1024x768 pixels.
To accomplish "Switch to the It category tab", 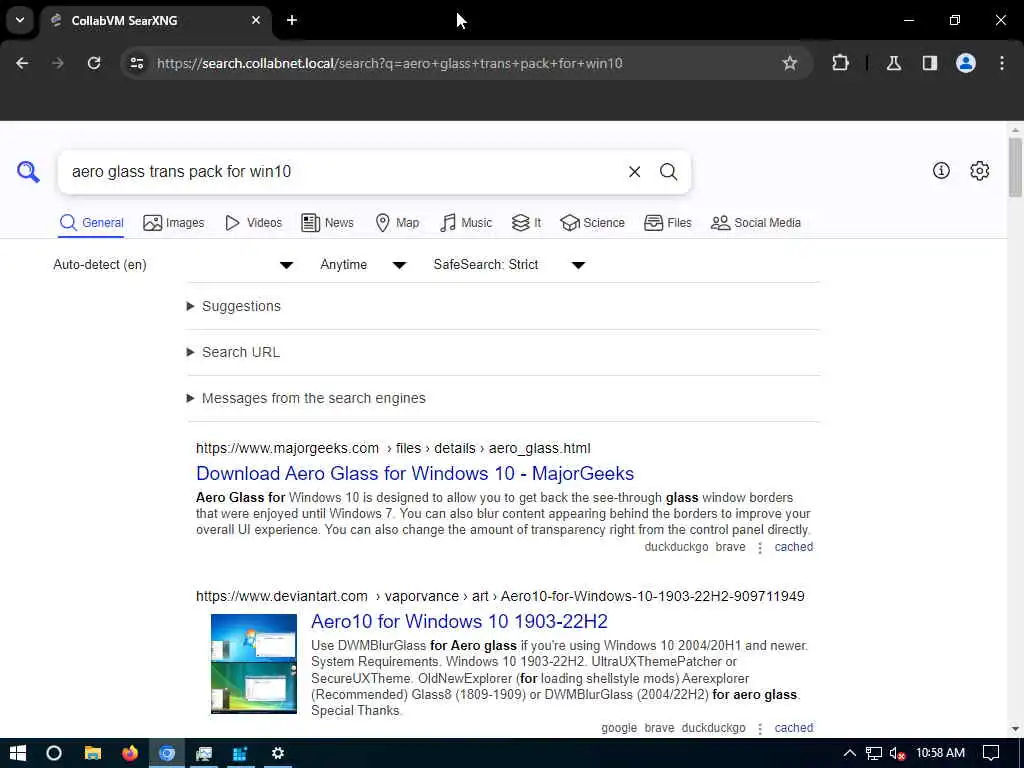I will 526,223.
